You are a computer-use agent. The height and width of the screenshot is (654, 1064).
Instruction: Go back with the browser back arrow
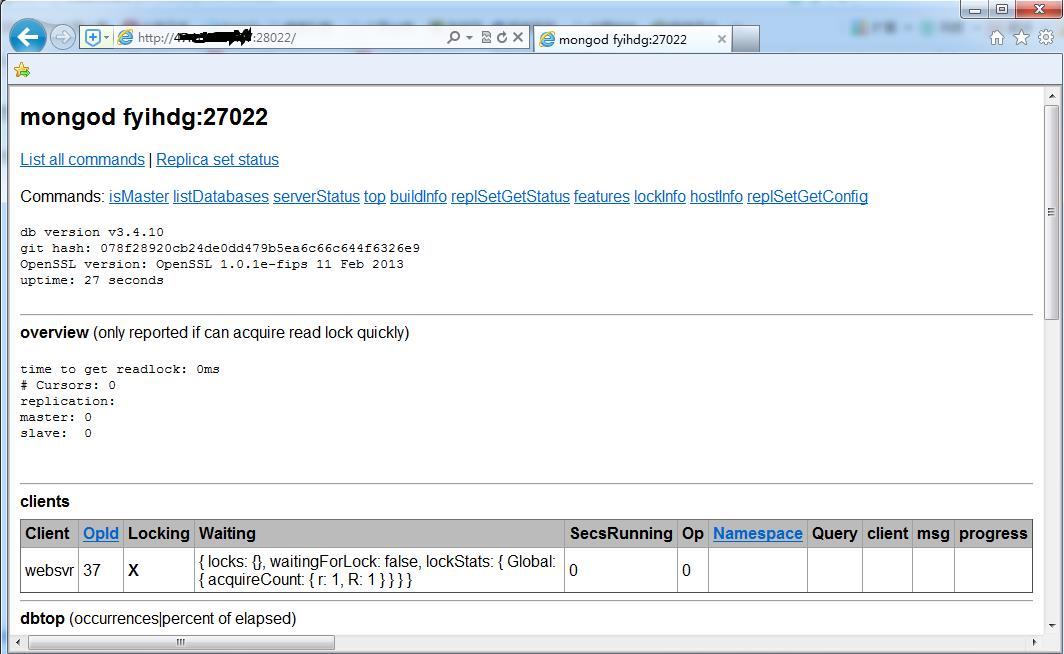point(28,36)
